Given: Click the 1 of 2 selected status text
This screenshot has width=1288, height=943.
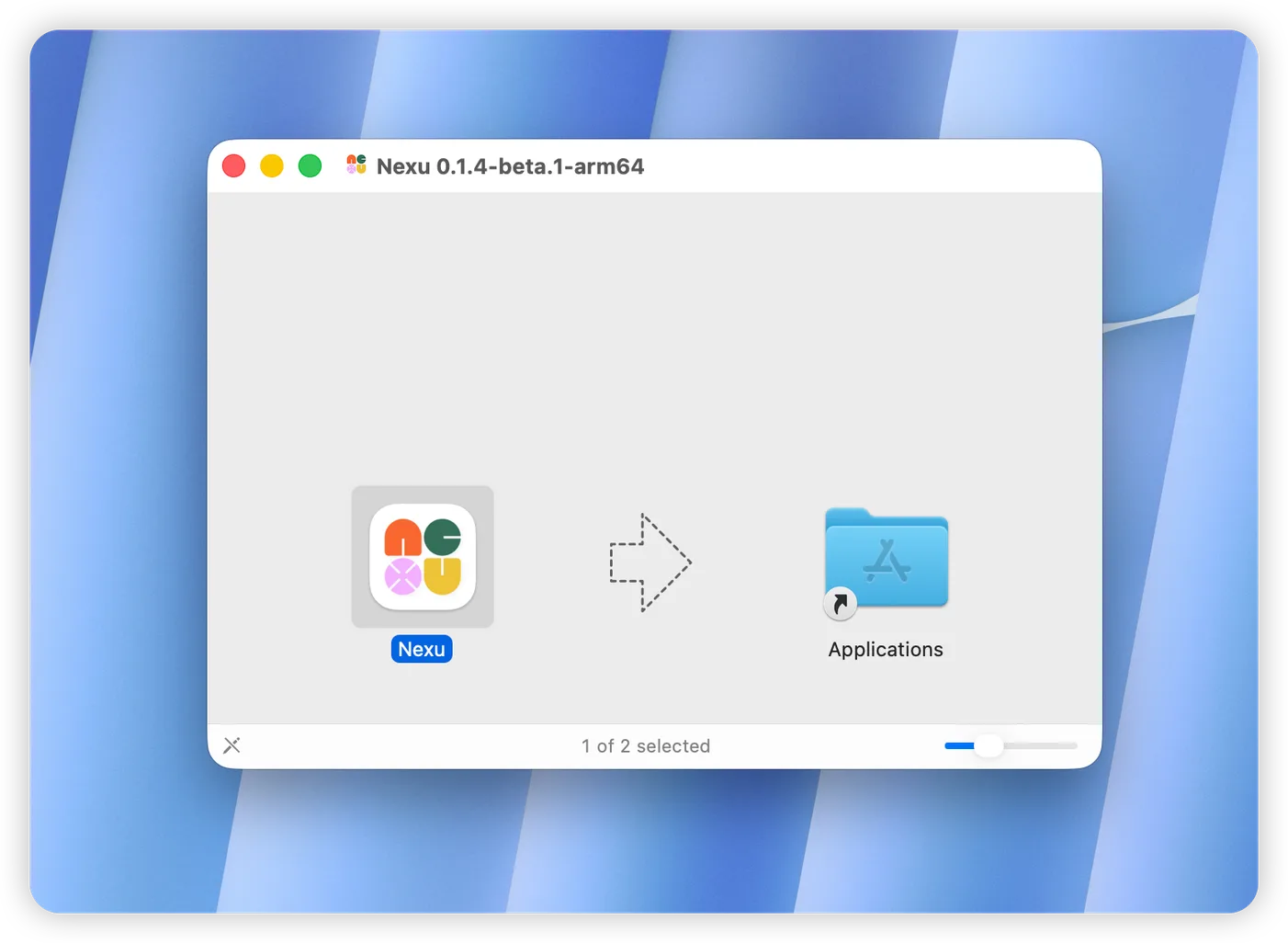Looking at the screenshot, I should (x=646, y=745).
